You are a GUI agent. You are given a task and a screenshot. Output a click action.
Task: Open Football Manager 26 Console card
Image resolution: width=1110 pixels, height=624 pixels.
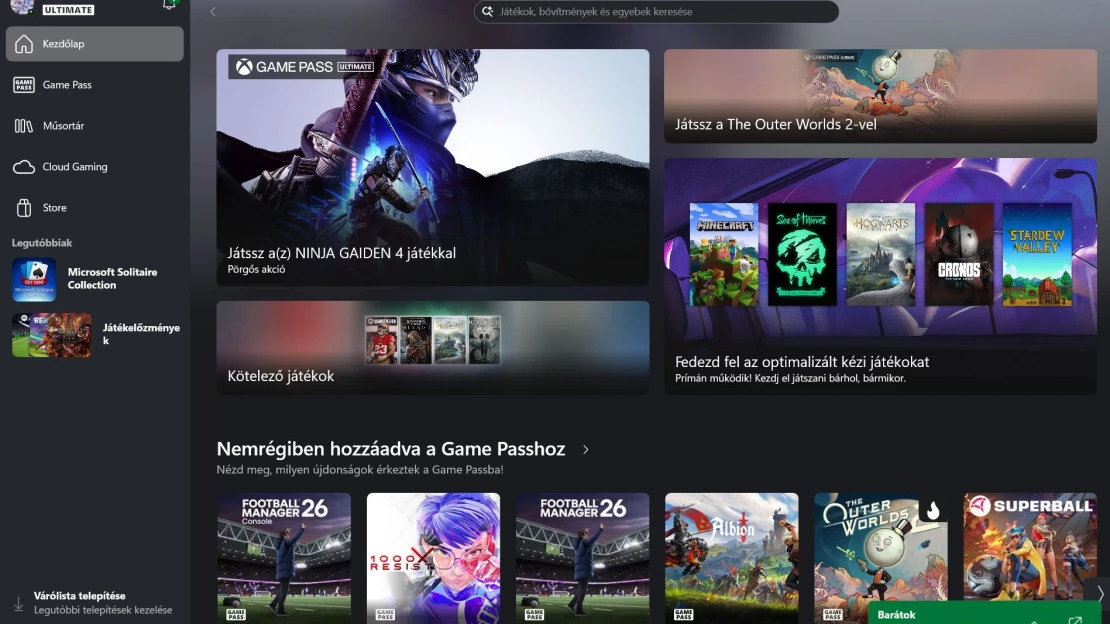[284, 558]
